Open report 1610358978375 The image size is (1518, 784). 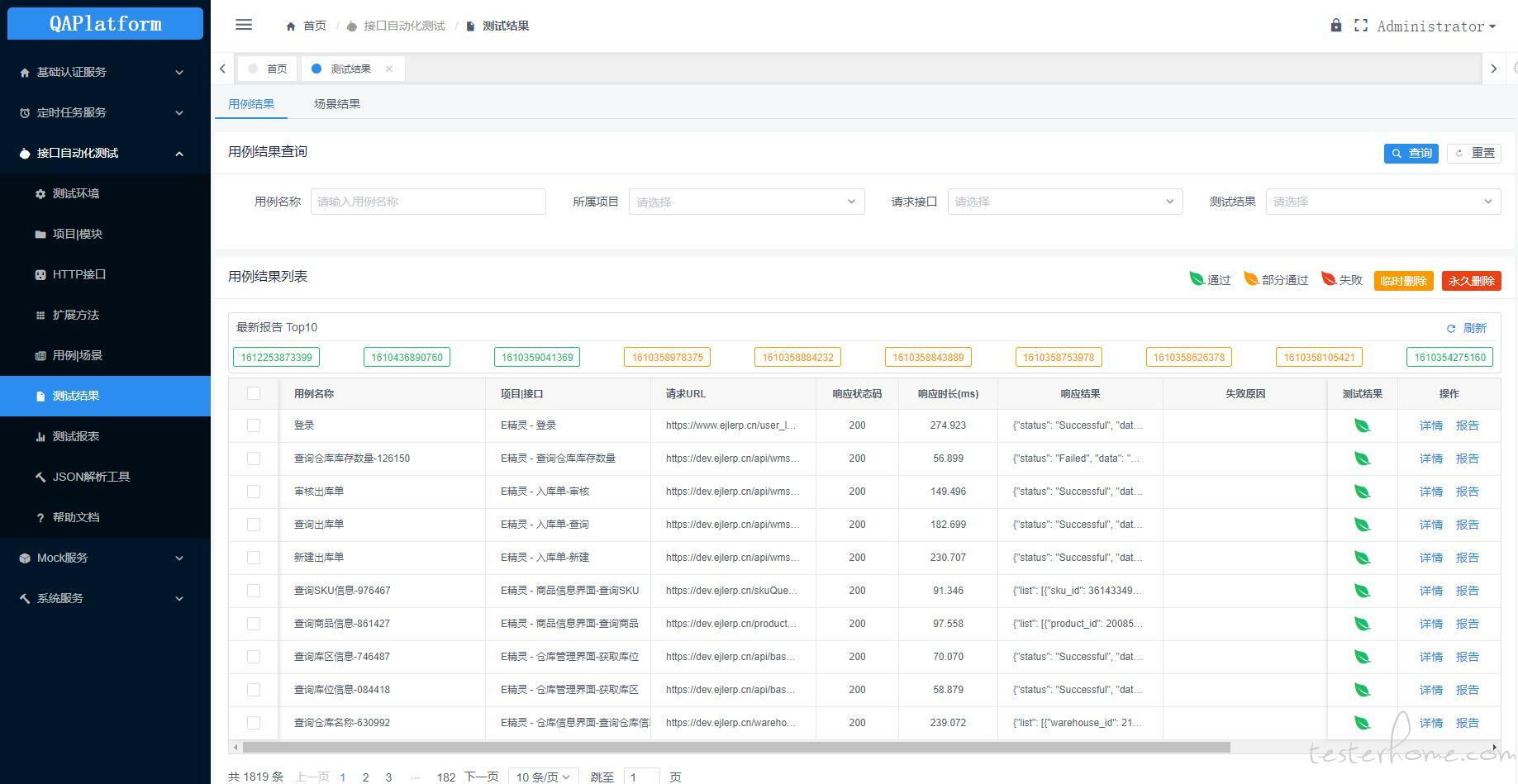pos(668,358)
